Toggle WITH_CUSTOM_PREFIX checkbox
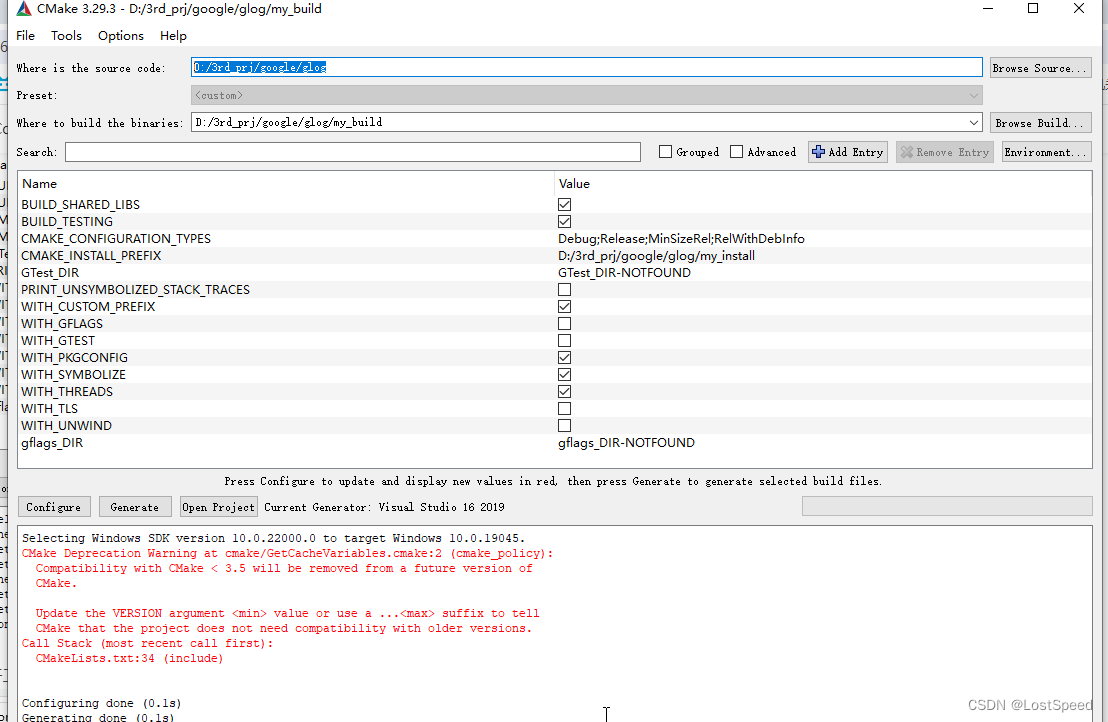The height and width of the screenshot is (722, 1108). 564,307
